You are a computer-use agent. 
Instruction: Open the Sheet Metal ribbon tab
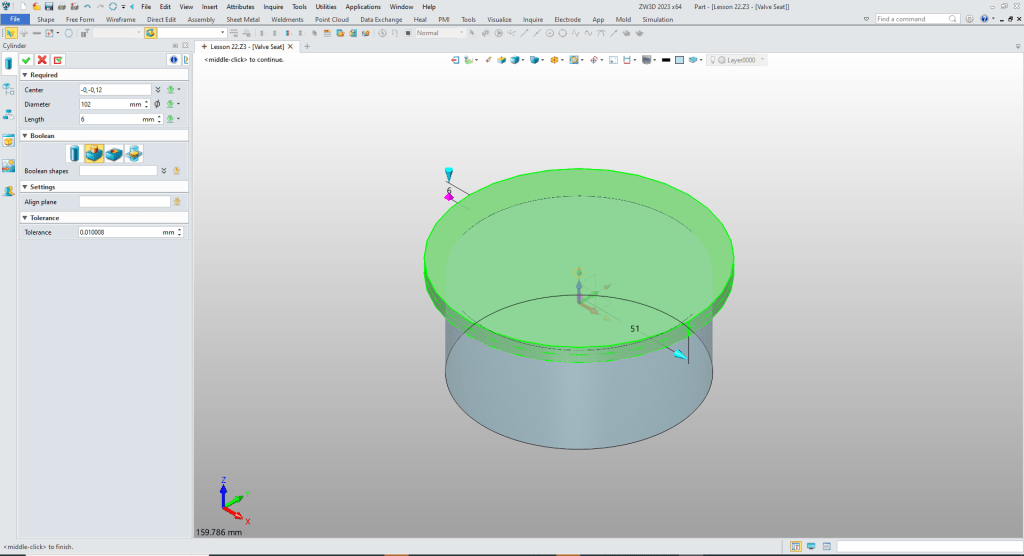point(241,19)
